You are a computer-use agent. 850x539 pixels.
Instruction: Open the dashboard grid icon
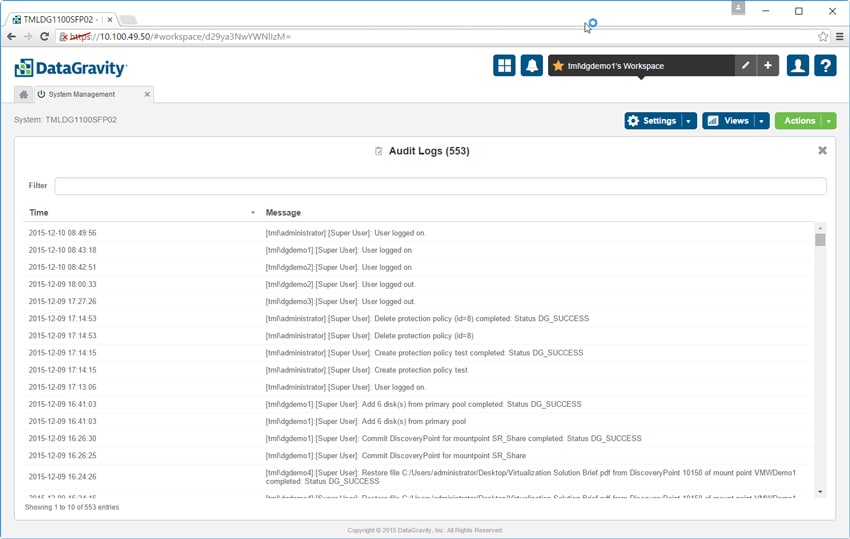[x=504, y=66]
